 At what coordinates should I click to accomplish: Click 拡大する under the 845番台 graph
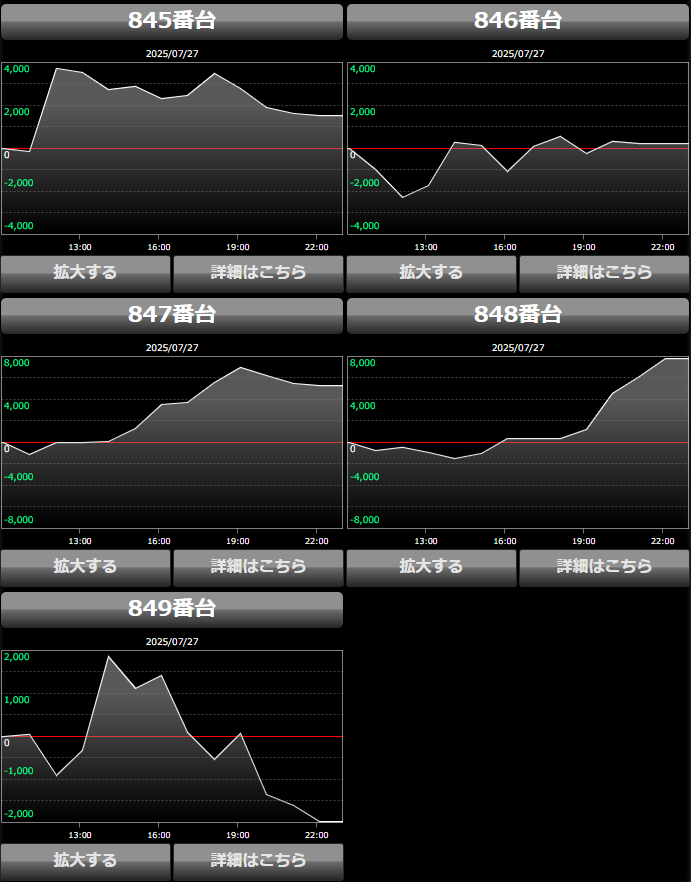pyautogui.click(x=86, y=274)
